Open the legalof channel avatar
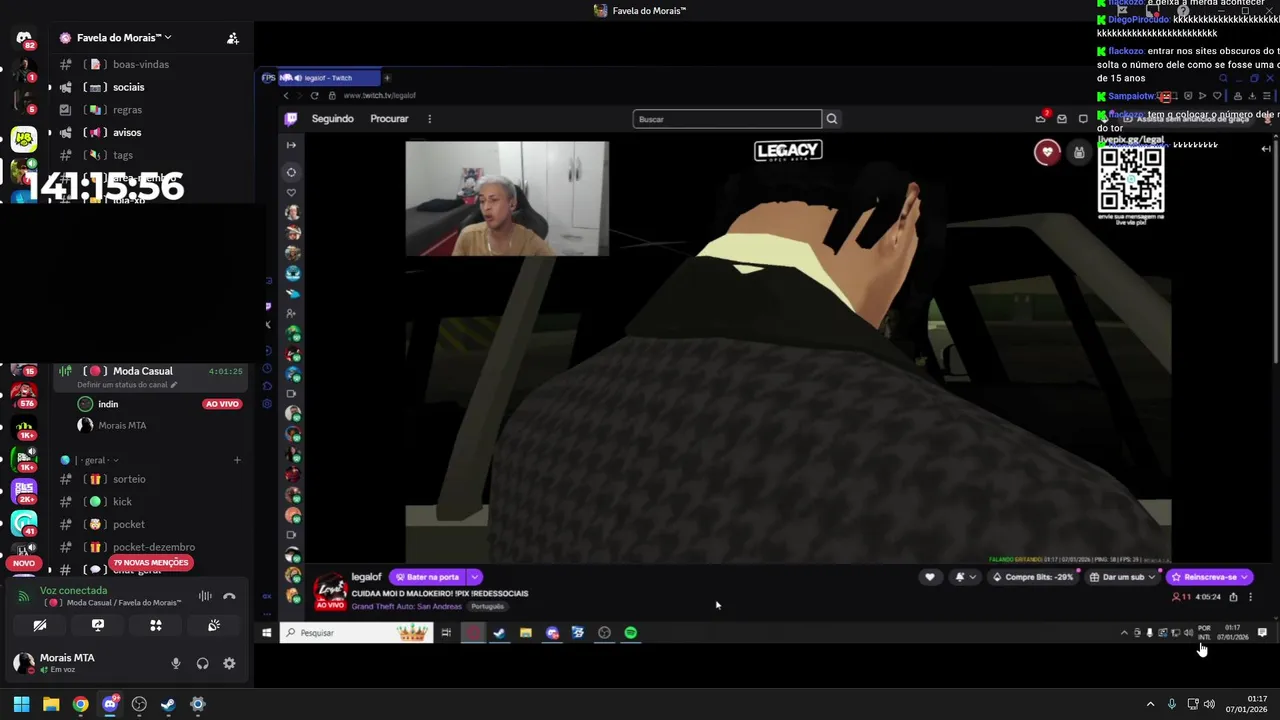Image resolution: width=1280 pixels, height=720 pixels. [x=330, y=591]
